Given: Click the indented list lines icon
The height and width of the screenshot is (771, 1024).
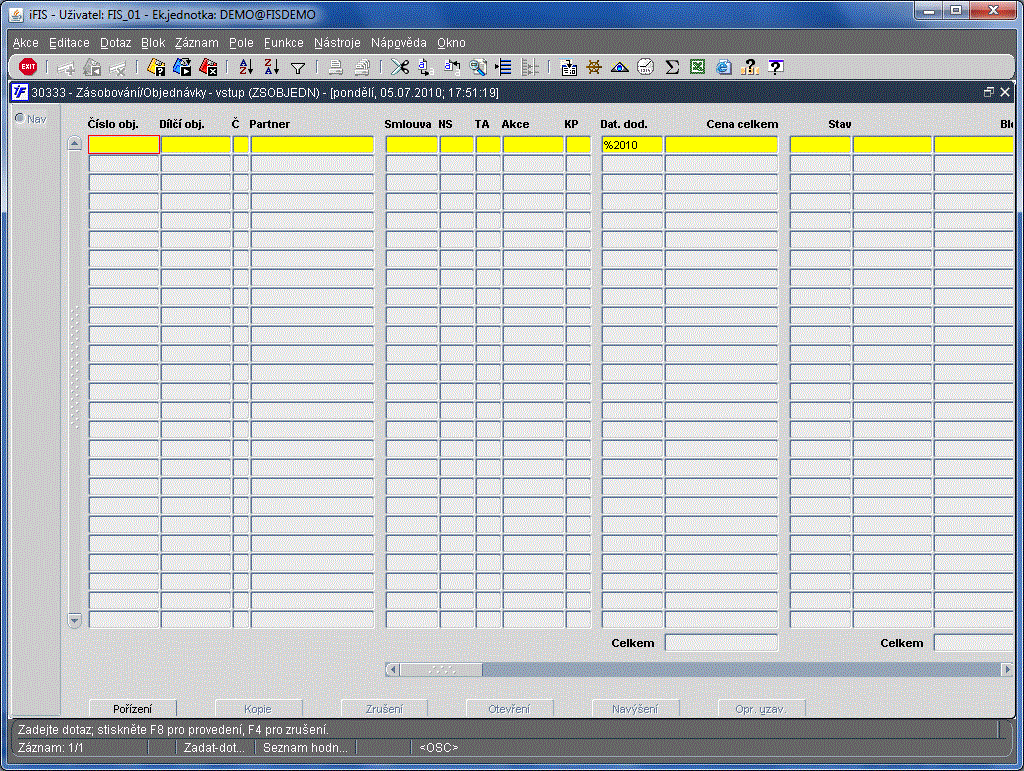Looking at the screenshot, I should coord(504,67).
